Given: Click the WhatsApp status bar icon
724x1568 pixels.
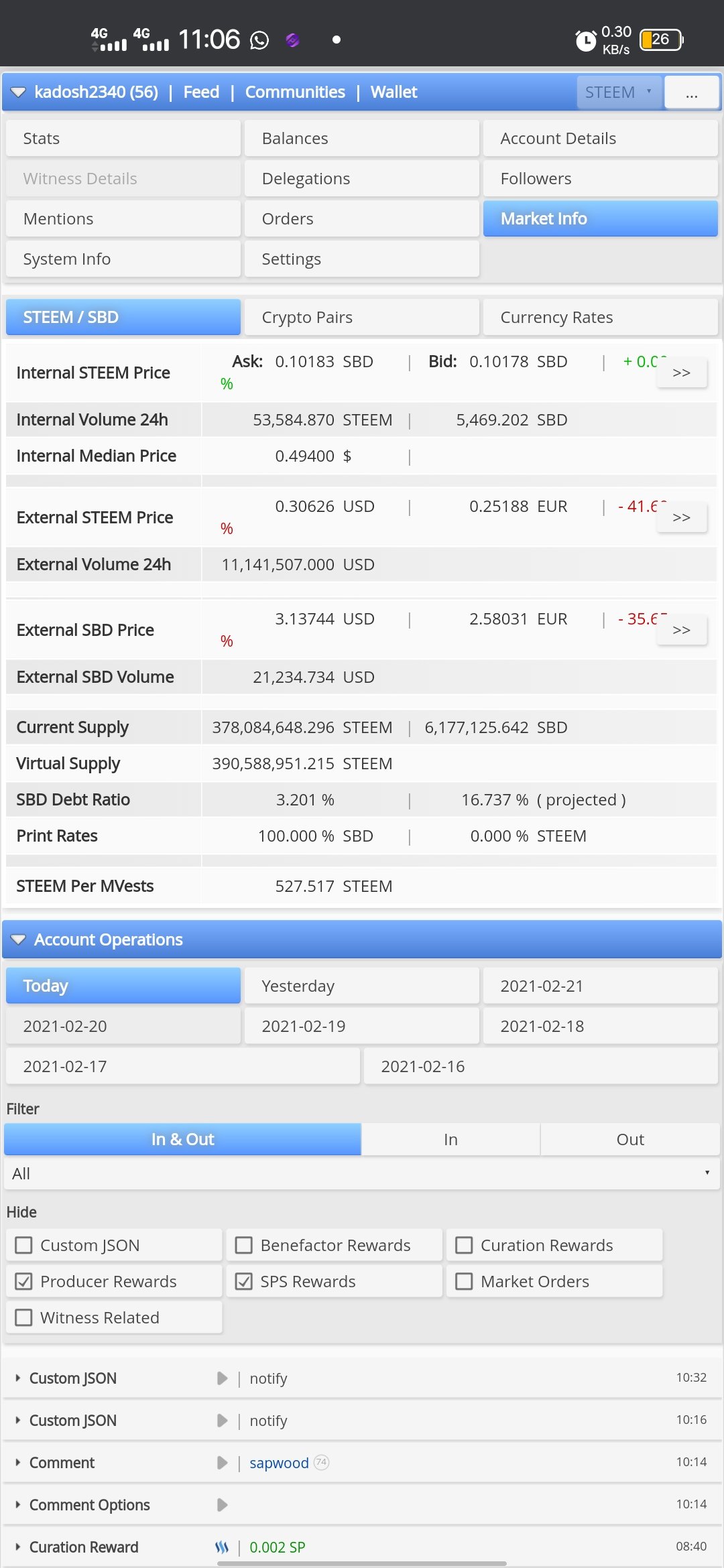Looking at the screenshot, I should [x=259, y=40].
